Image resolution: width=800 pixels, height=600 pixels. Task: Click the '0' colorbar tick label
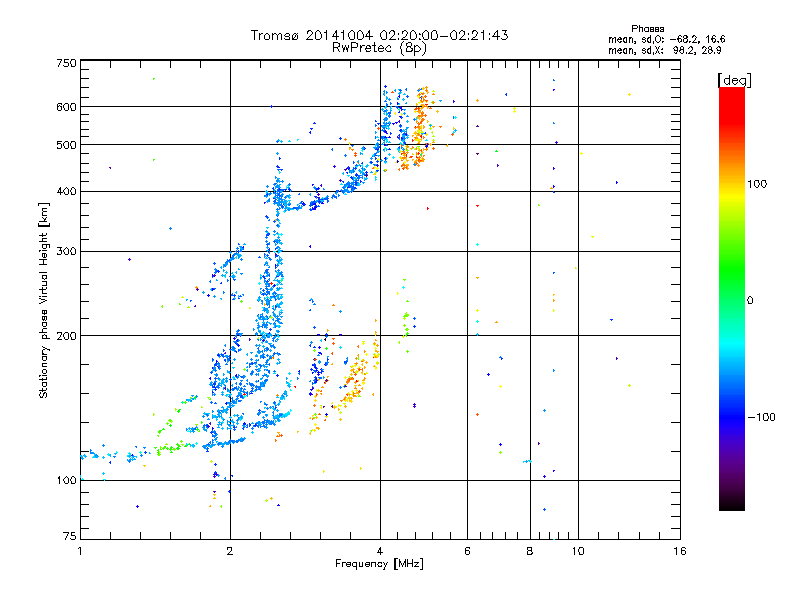tap(750, 300)
